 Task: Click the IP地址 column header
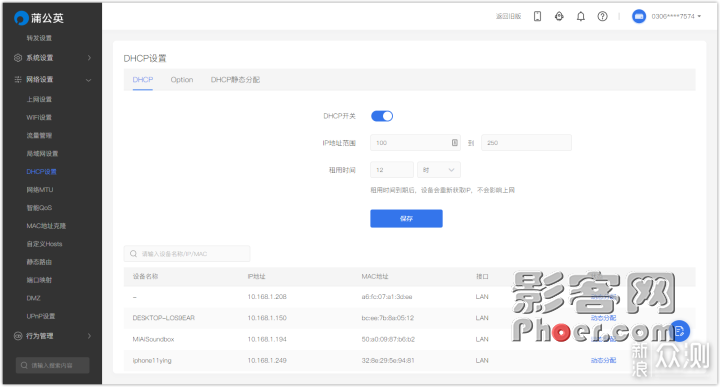(256, 277)
